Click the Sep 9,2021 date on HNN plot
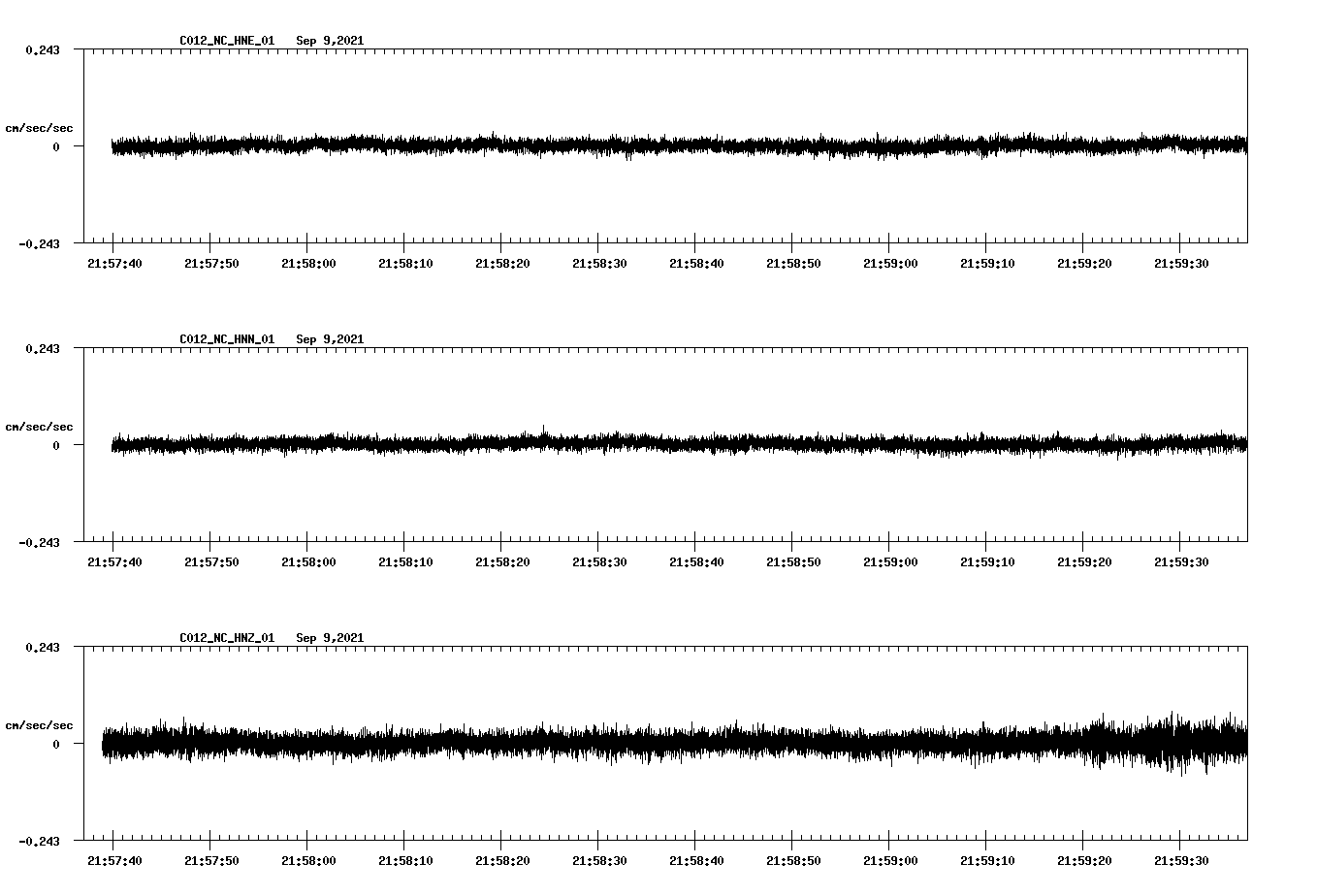Image resolution: width=1317 pixels, height=896 pixels. [330, 339]
